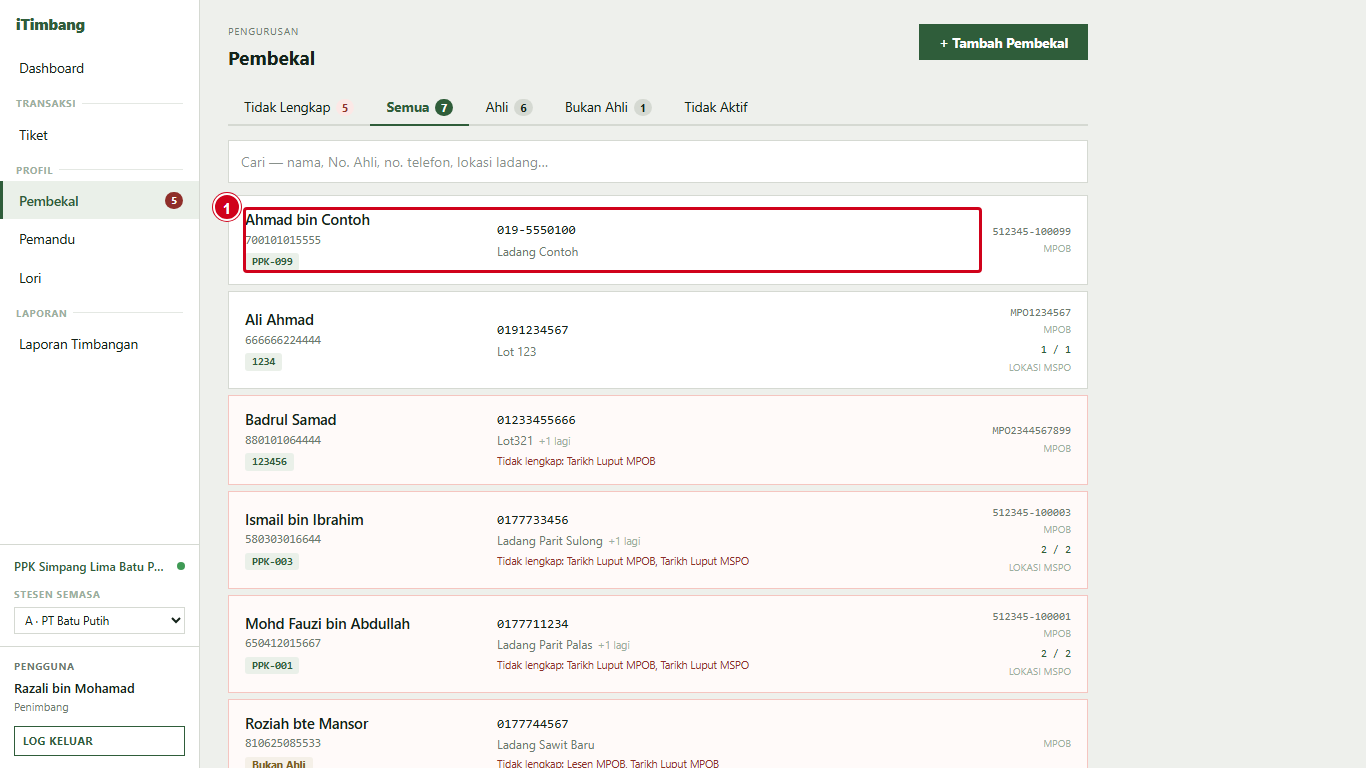The image size is (1366, 768).
Task: Select the Semua tab
Action: pos(419,107)
